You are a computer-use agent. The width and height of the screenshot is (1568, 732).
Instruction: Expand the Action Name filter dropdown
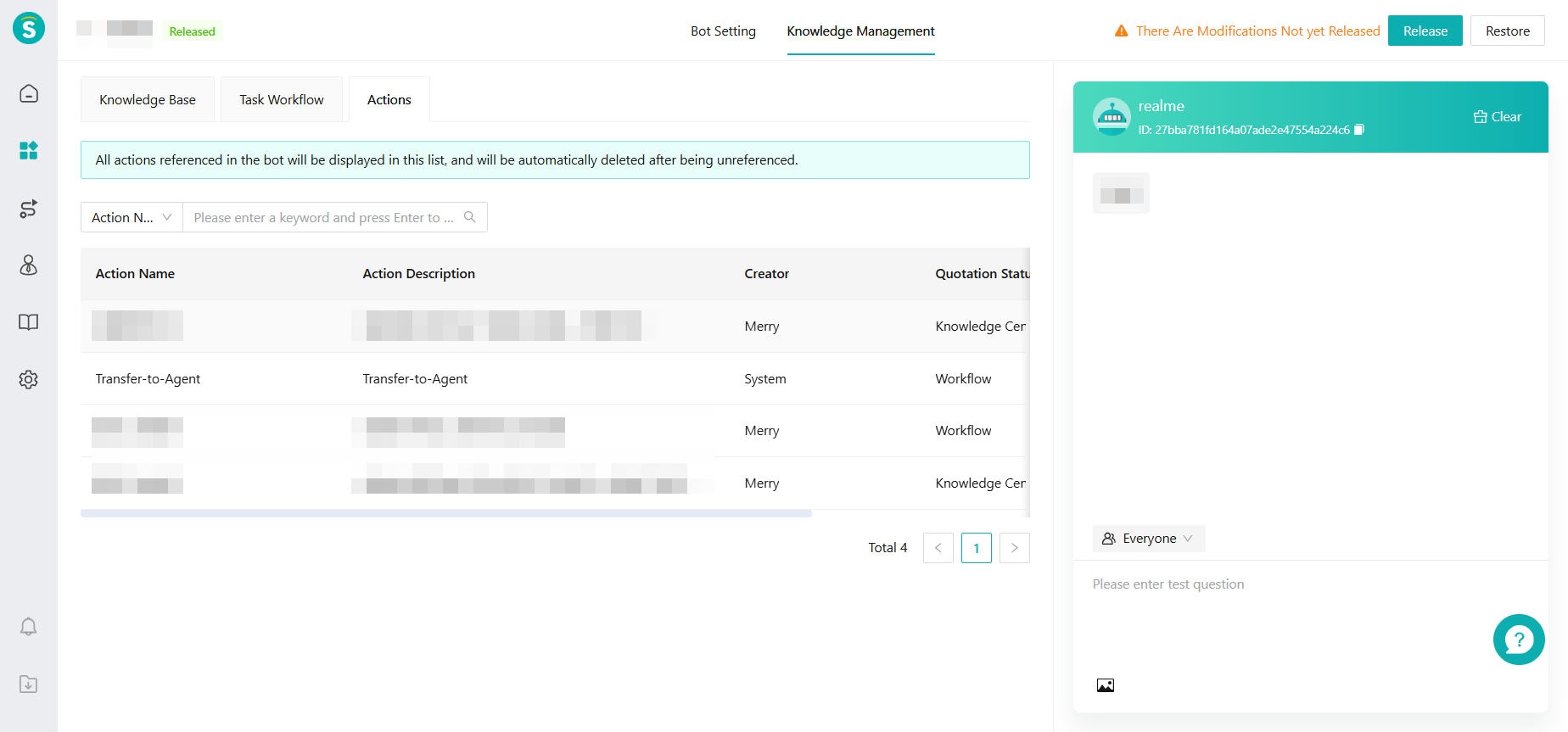[132, 217]
